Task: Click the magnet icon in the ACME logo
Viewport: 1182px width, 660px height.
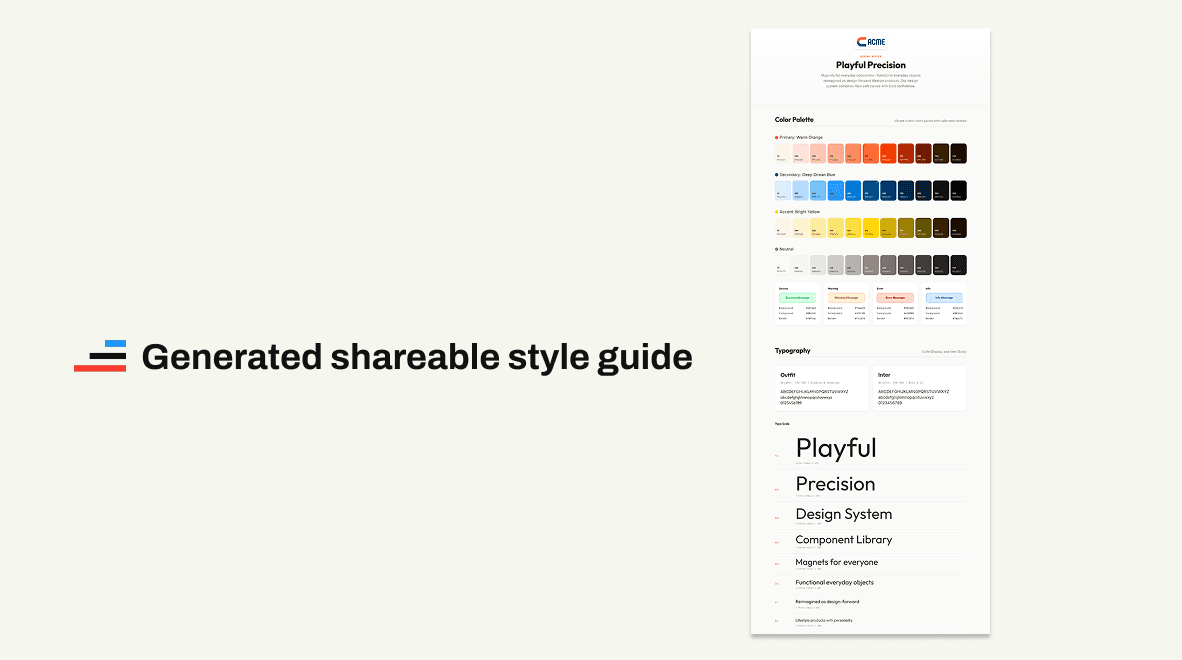Action: (x=861, y=41)
